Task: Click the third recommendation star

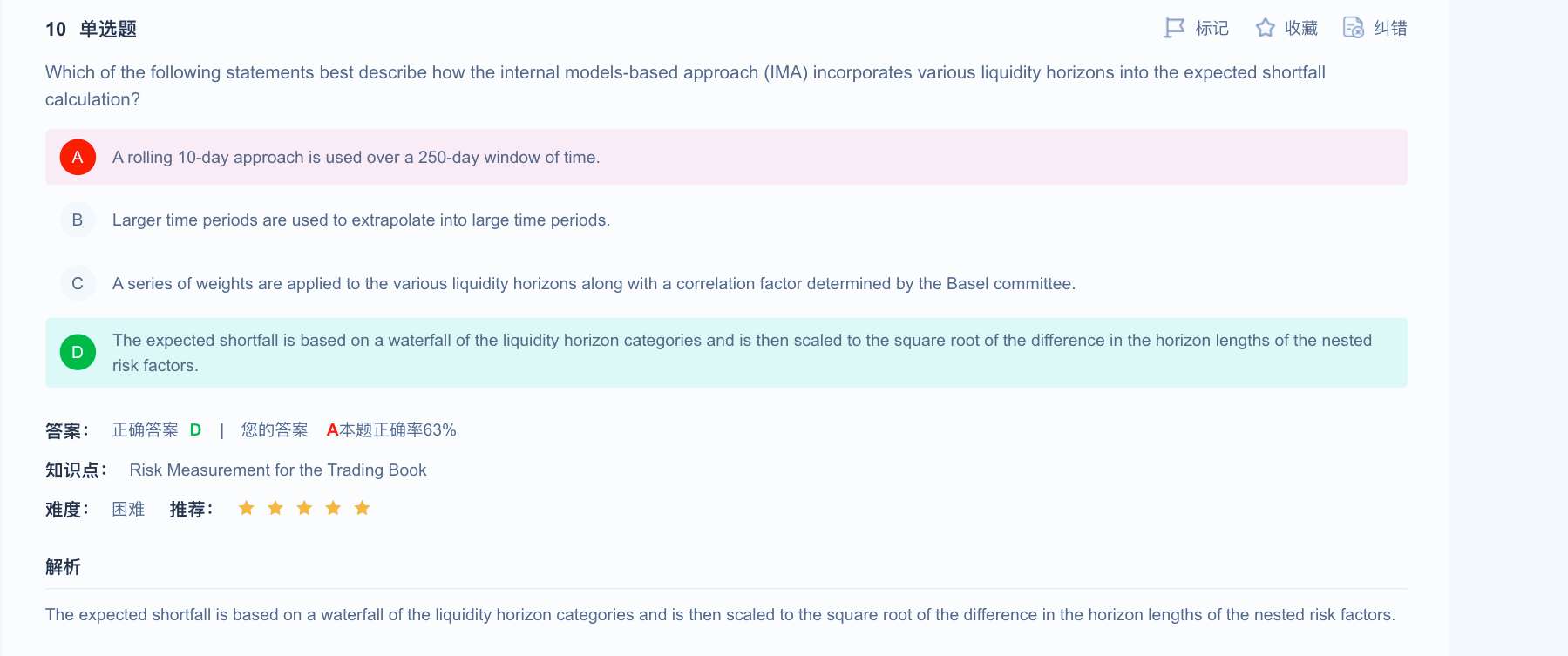Action: click(304, 508)
